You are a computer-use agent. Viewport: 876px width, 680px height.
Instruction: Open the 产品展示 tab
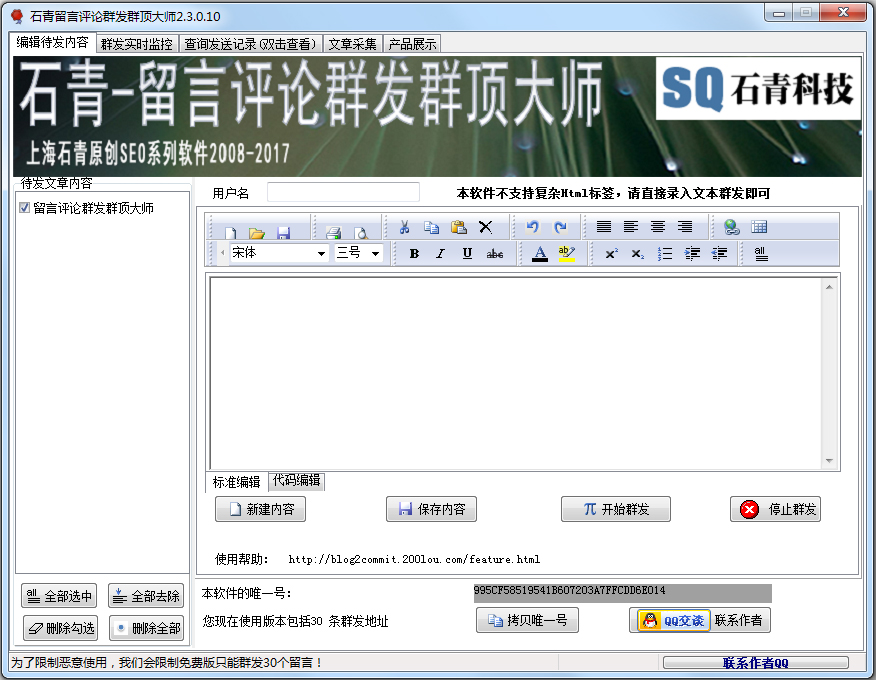[412, 44]
